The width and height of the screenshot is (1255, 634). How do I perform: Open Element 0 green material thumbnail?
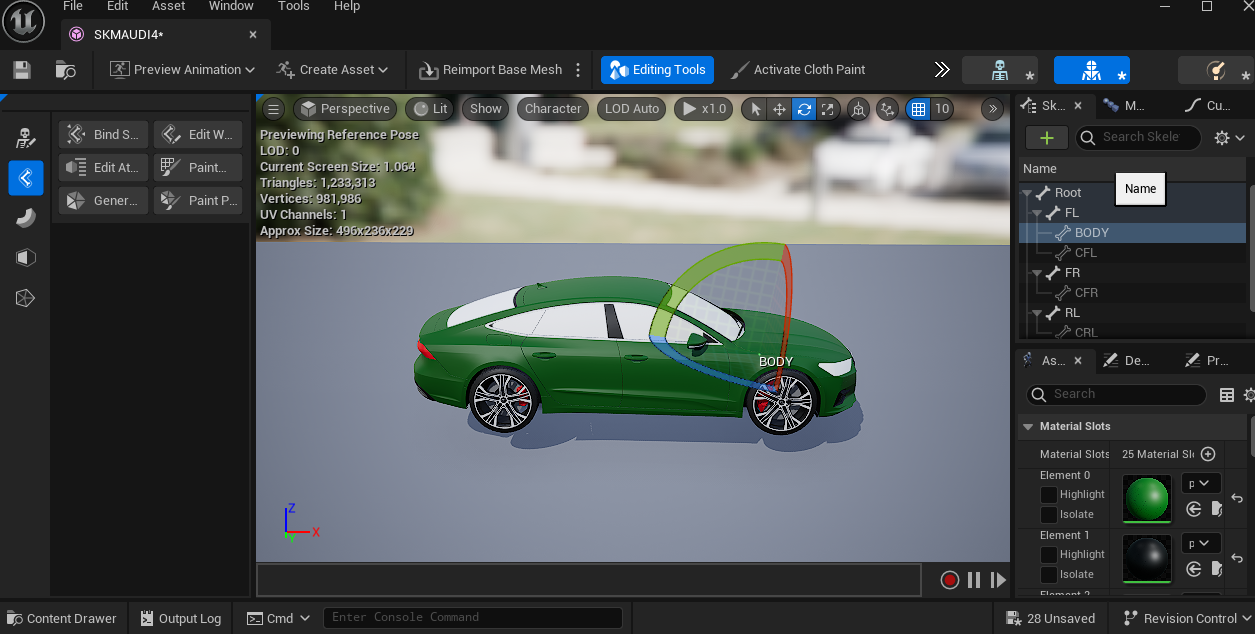click(x=1147, y=498)
